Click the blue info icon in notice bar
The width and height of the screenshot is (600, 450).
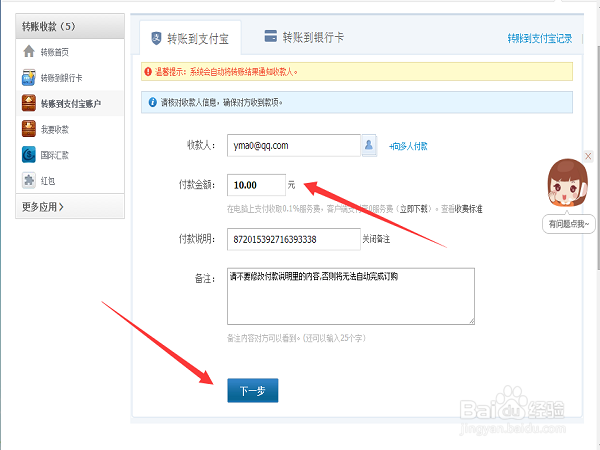pos(152,102)
